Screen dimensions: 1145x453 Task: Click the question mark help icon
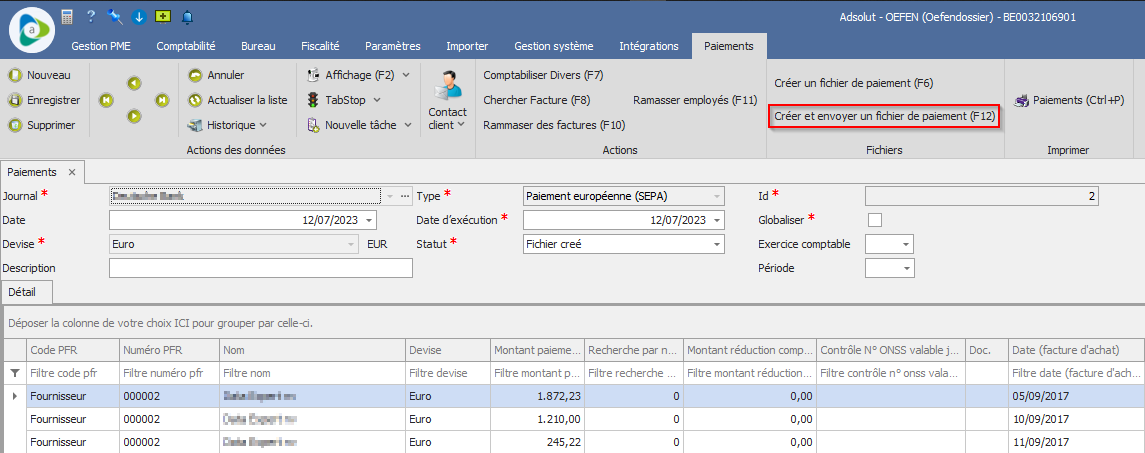91,16
